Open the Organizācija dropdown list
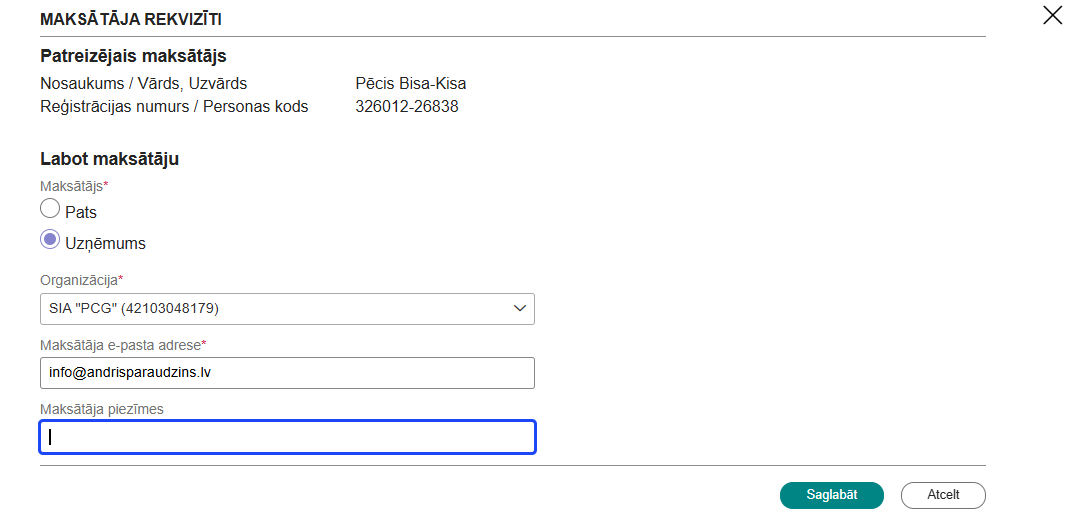Viewport: 1073px width, 528px height. [287, 309]
